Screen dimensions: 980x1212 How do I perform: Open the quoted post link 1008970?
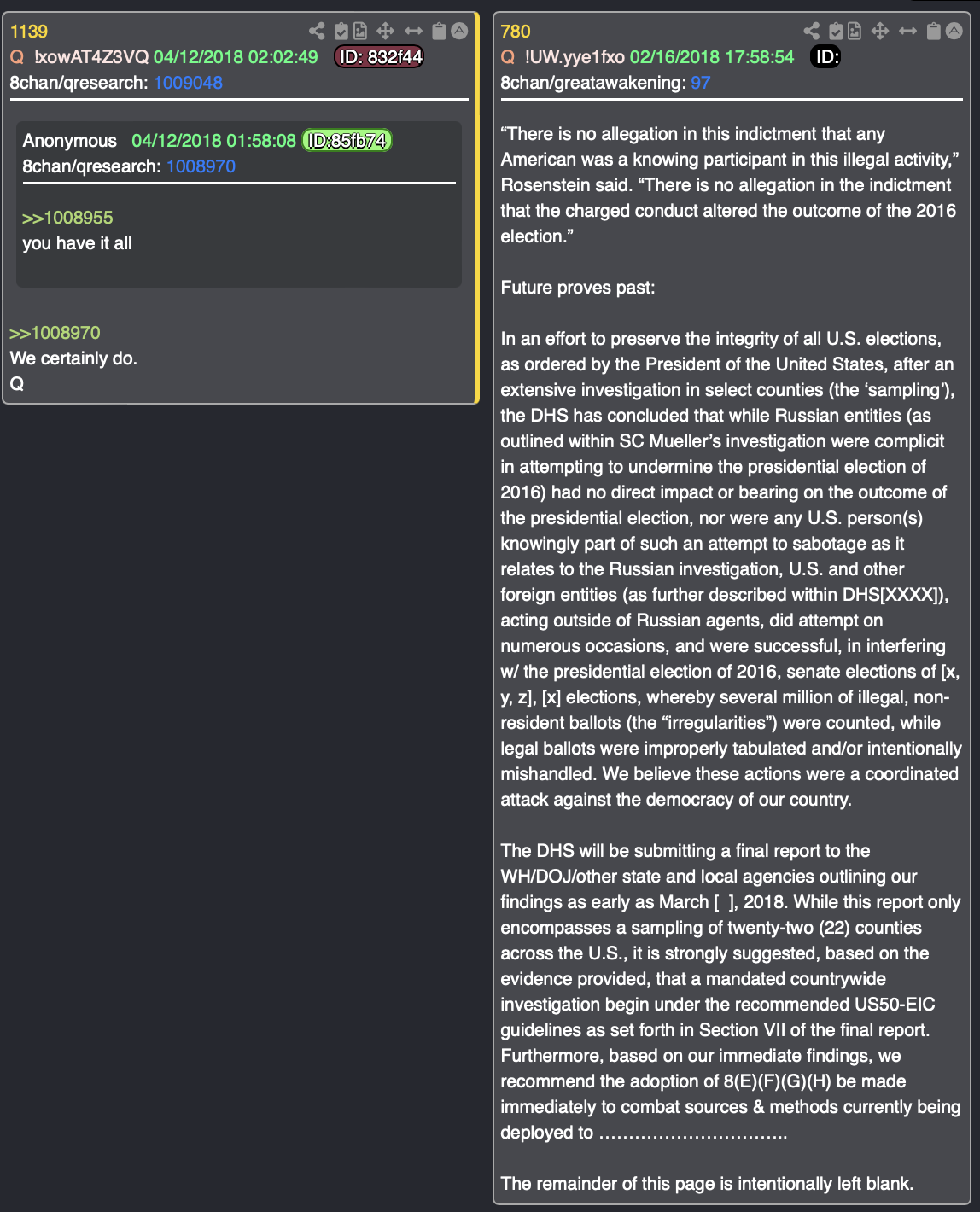coord(201,166)
